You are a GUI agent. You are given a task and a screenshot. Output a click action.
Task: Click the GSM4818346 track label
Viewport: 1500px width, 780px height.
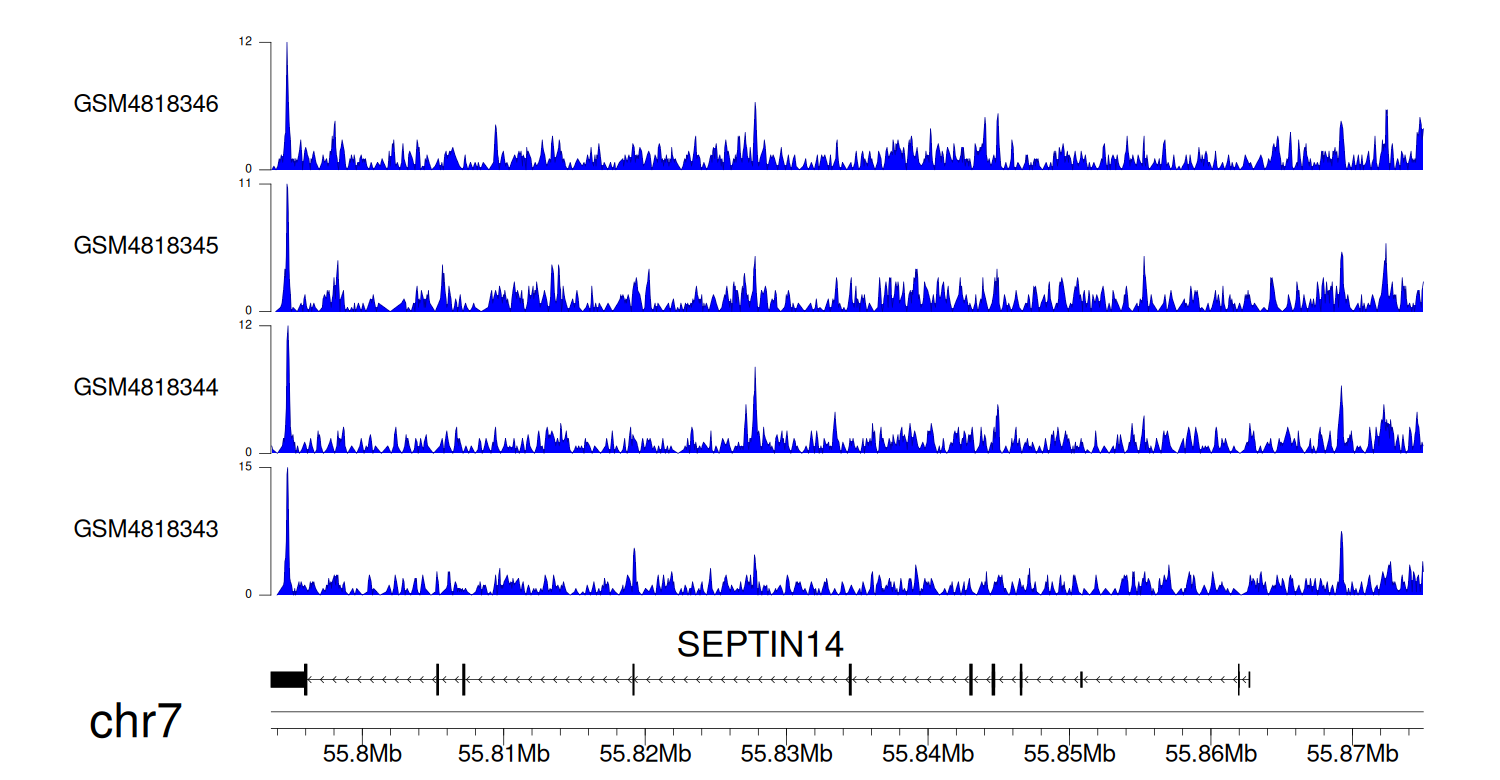[146, 104]
